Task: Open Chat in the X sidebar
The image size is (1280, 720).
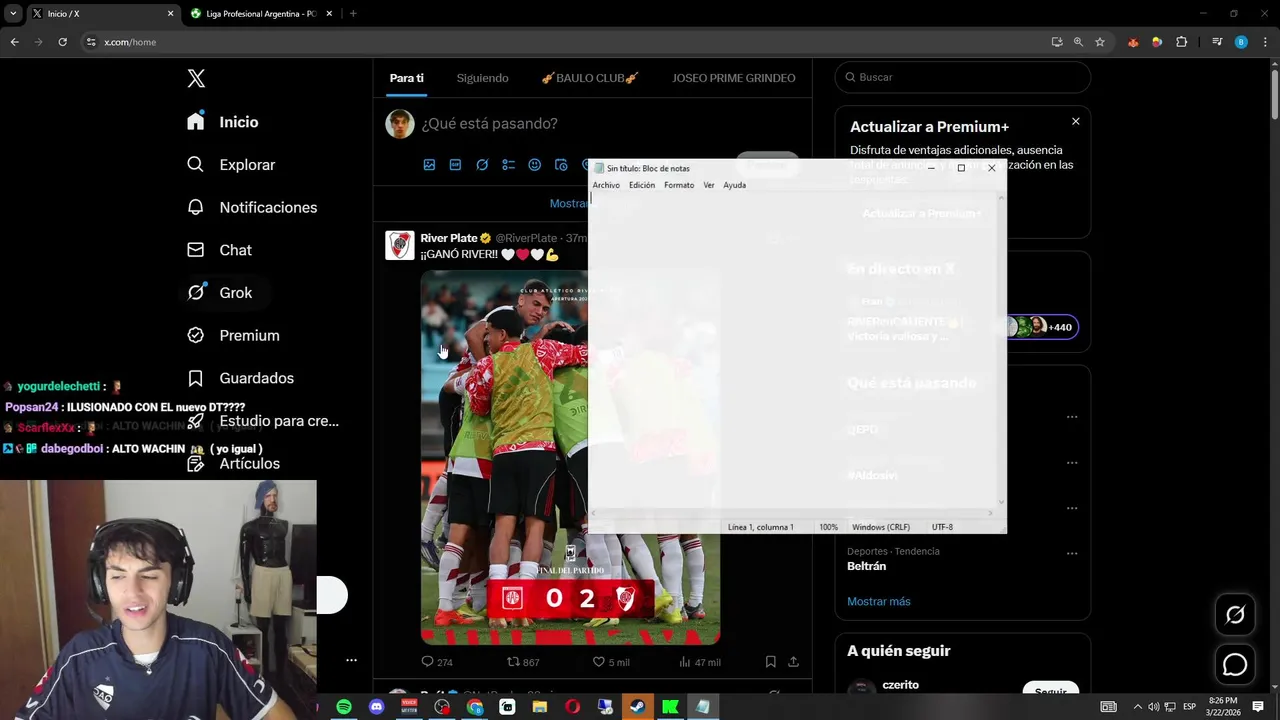Action: tap(219, 250)
